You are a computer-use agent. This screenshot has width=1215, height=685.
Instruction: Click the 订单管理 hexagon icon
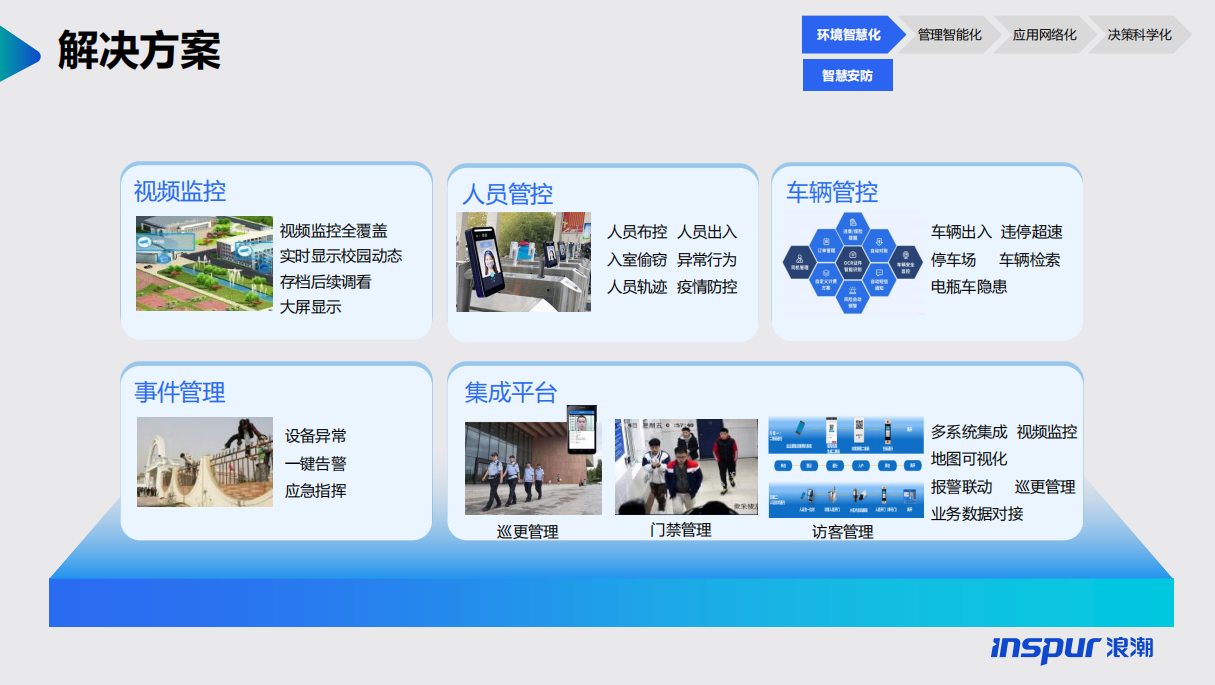(826, 246)
